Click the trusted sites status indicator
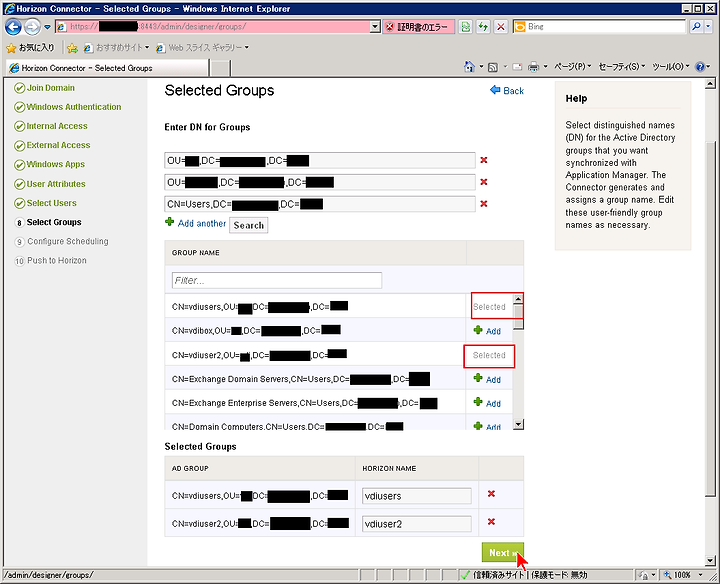The height and width of the screenshot is (584, 720). tap(524, 575)
